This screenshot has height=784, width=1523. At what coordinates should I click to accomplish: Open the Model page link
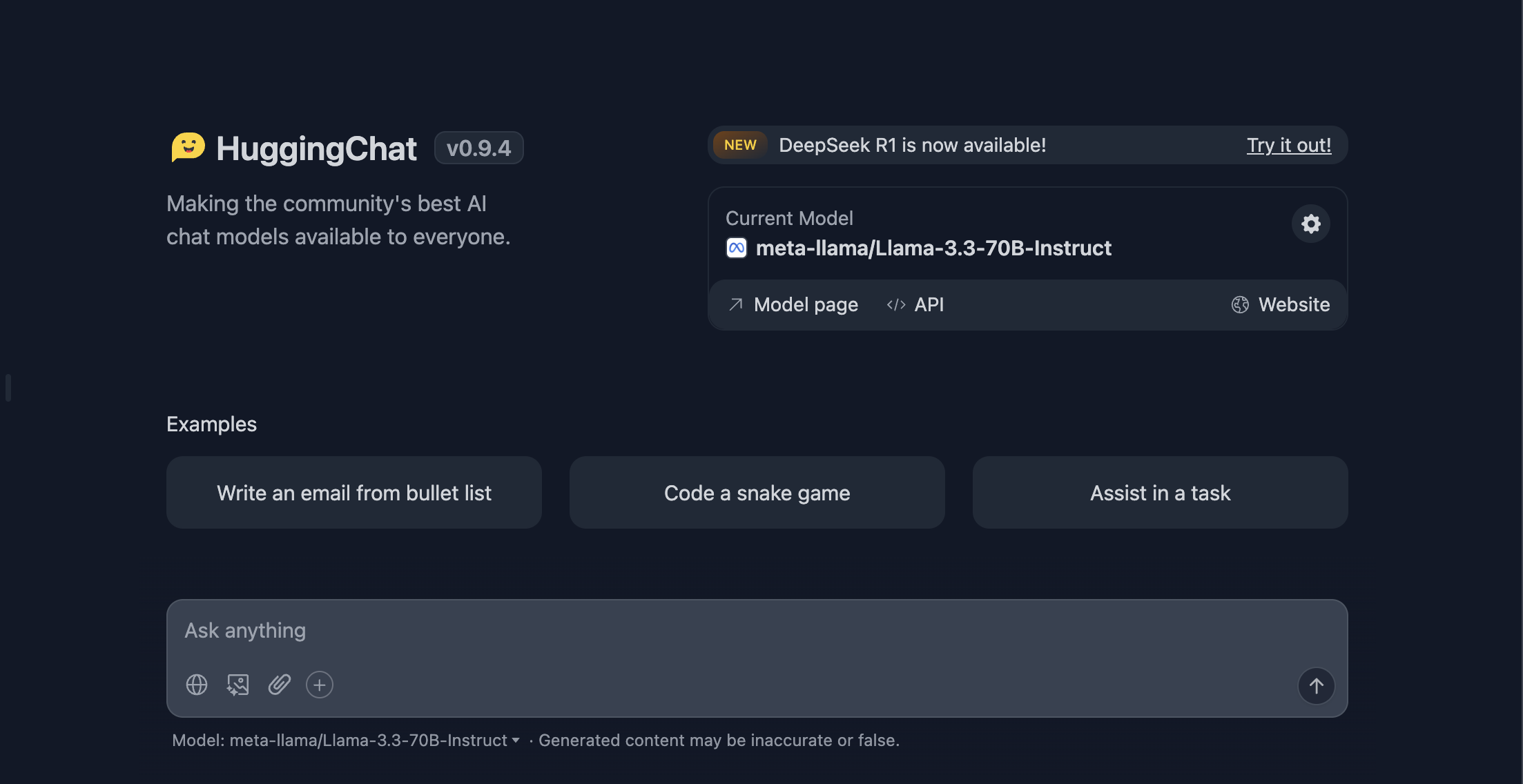(793, 304)
